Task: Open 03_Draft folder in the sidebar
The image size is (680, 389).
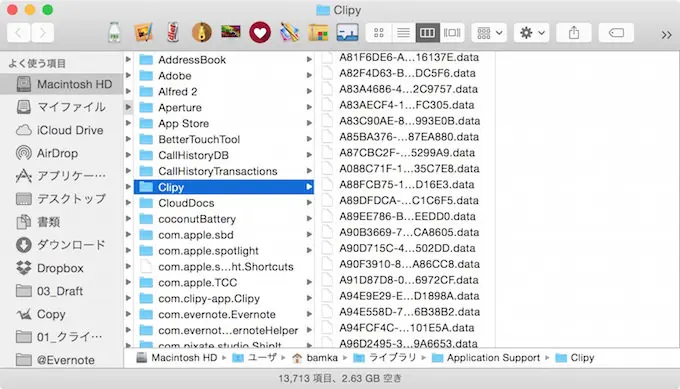Action: click(x=62, y=291)
